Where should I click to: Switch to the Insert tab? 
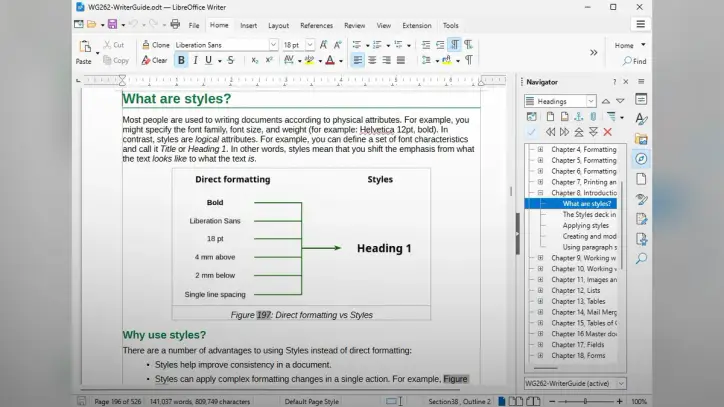click(x=248, y=25)
